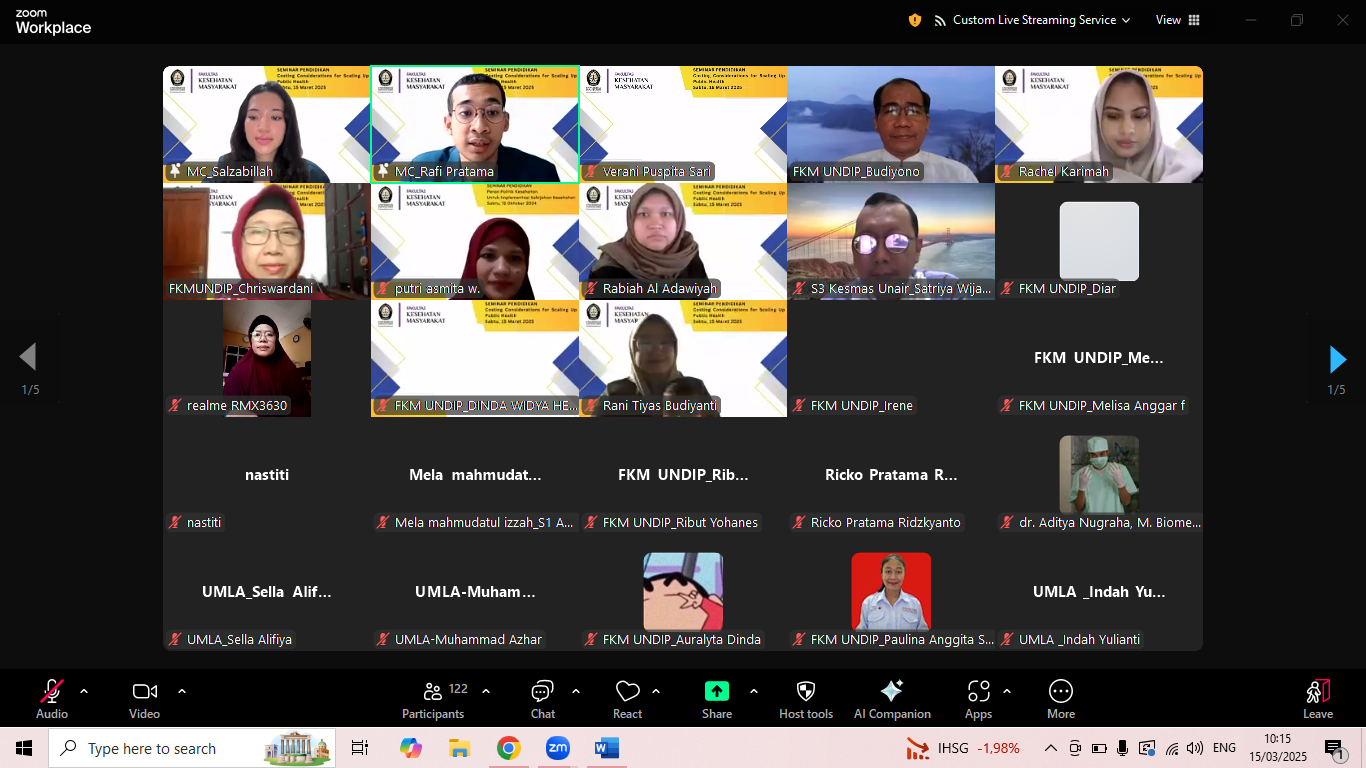Image resolution: width=1366 pixels, height=768 pixels.
Task: Open the Apps icon in toolbar
Action: click(x=978, y=692)
